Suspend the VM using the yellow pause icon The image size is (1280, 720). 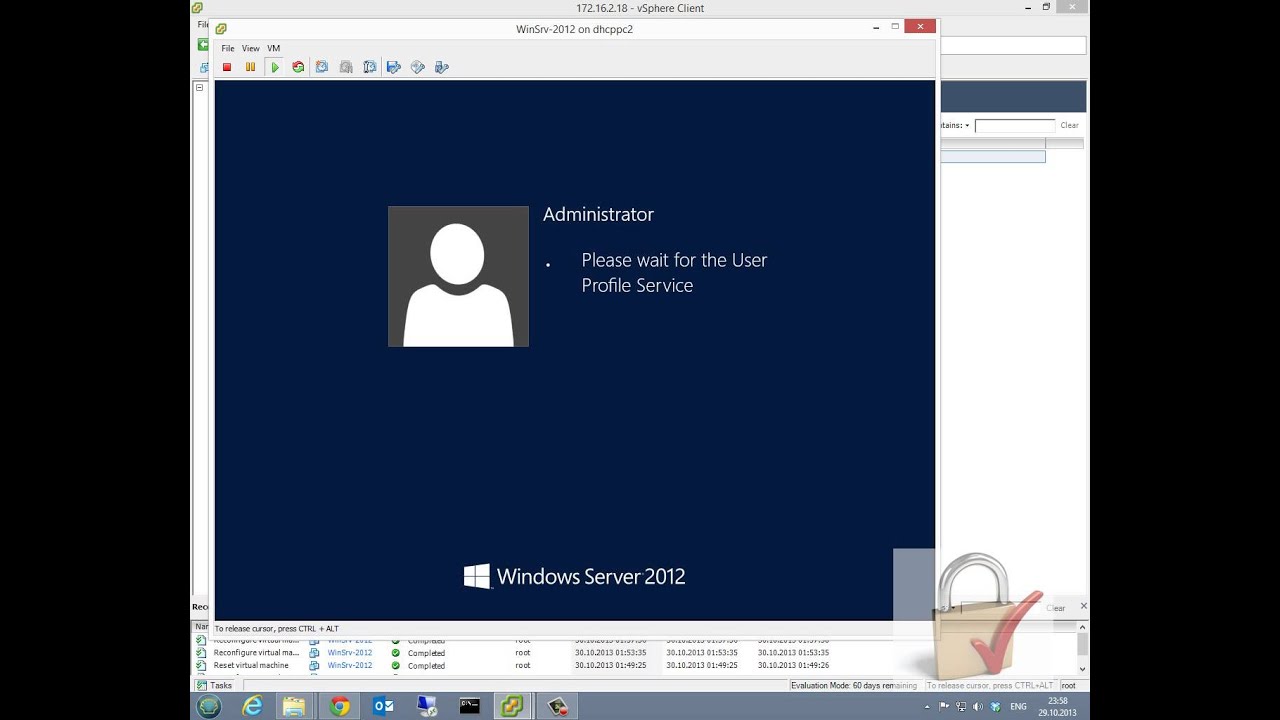click(x=250, y=67)
